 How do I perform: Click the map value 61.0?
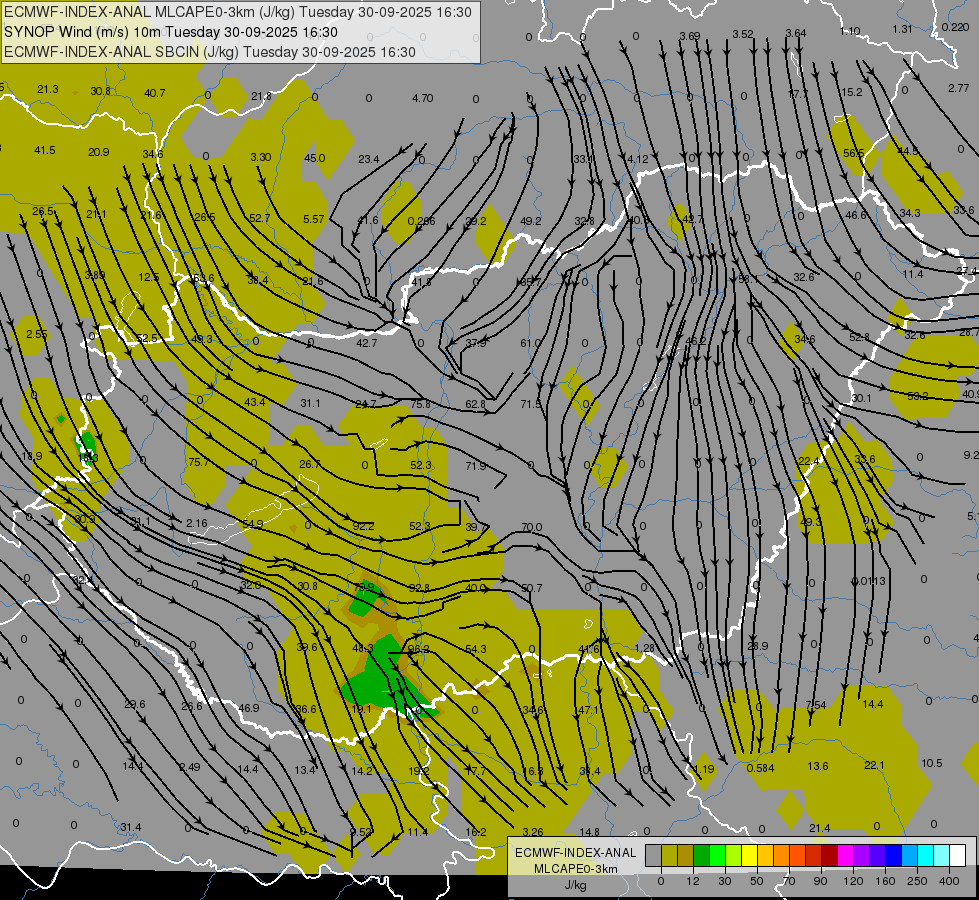[531, 343]
